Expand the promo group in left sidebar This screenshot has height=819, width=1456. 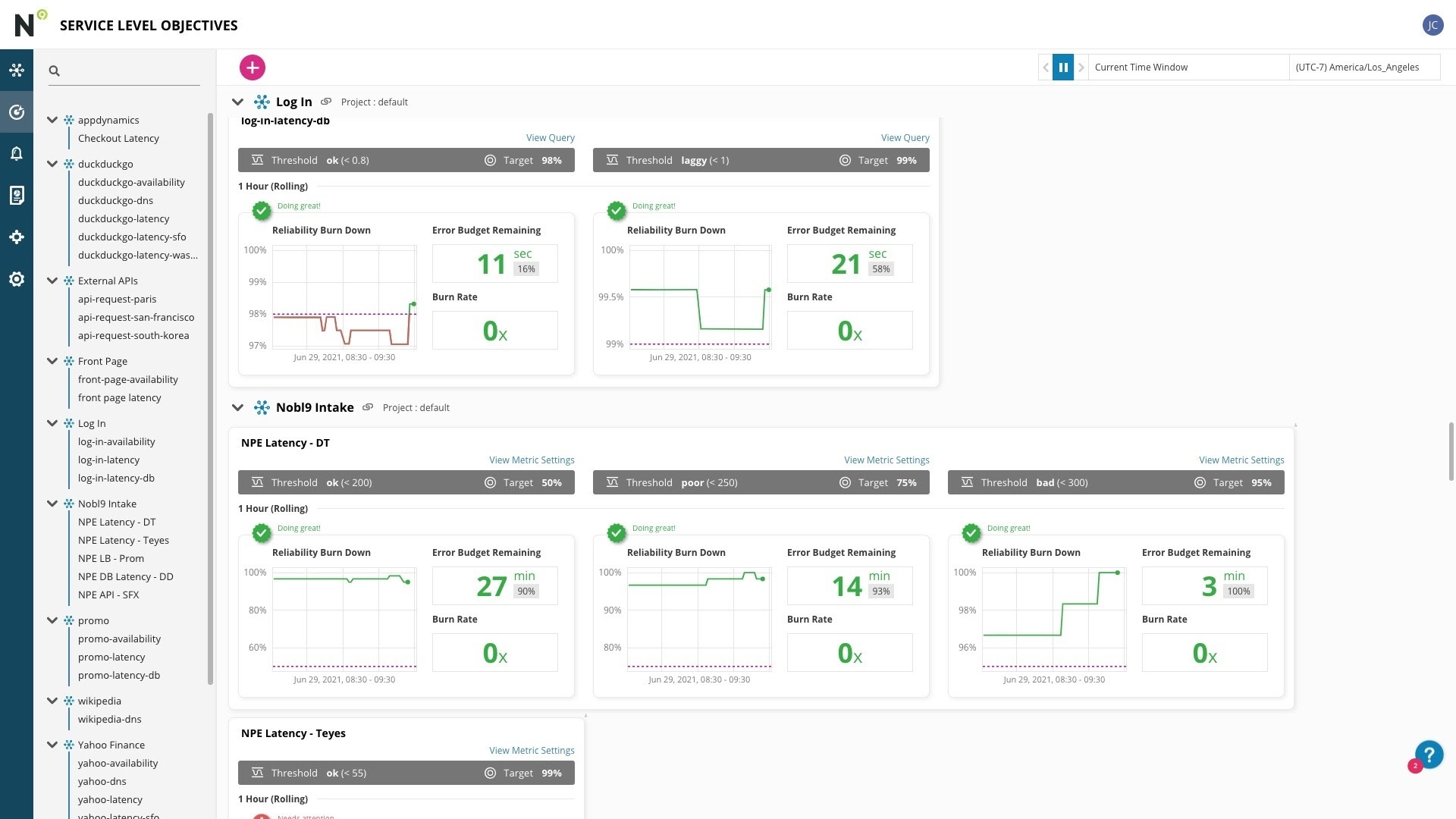click(x=51, y=621)
